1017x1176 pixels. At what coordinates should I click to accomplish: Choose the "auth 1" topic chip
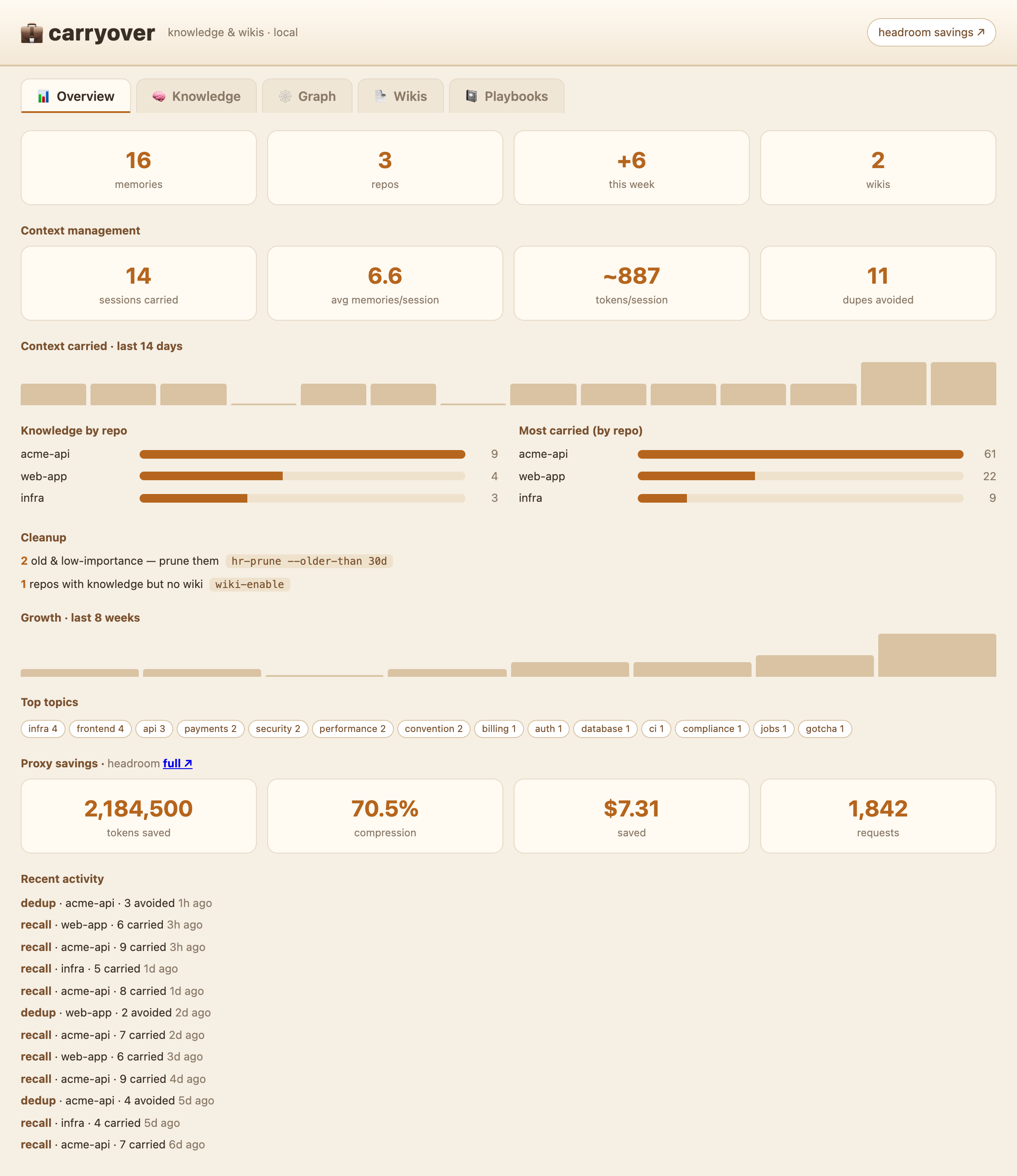click(x=549, y=729)
